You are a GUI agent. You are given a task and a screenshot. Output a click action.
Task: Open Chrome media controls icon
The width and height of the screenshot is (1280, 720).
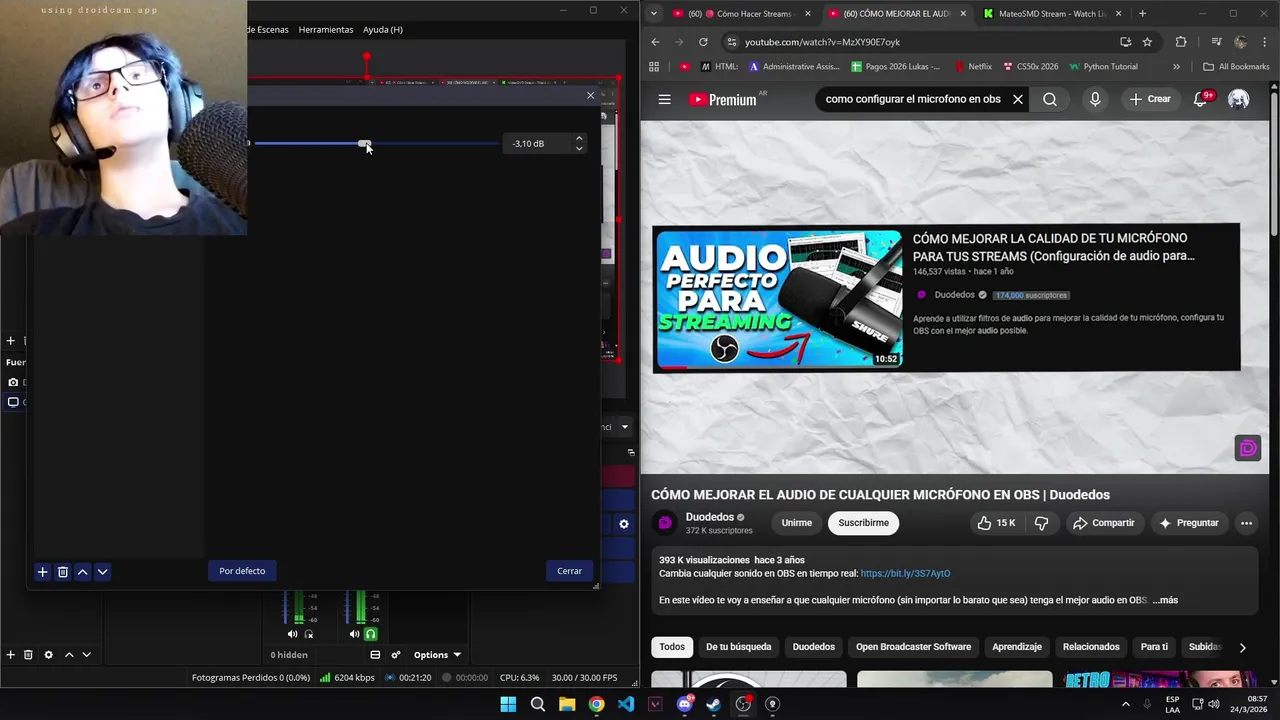click(1216, 42)
